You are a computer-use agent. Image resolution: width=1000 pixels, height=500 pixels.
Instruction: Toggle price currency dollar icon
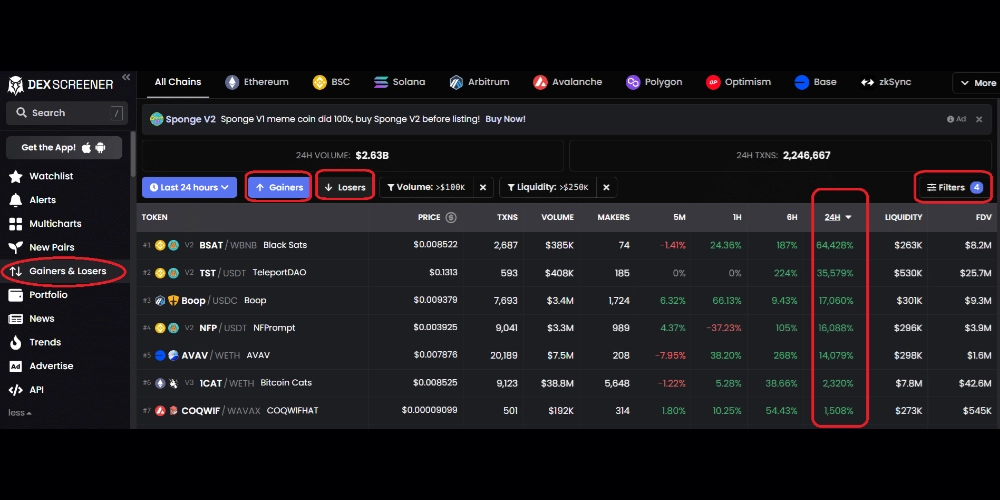[x=451, y=217]
